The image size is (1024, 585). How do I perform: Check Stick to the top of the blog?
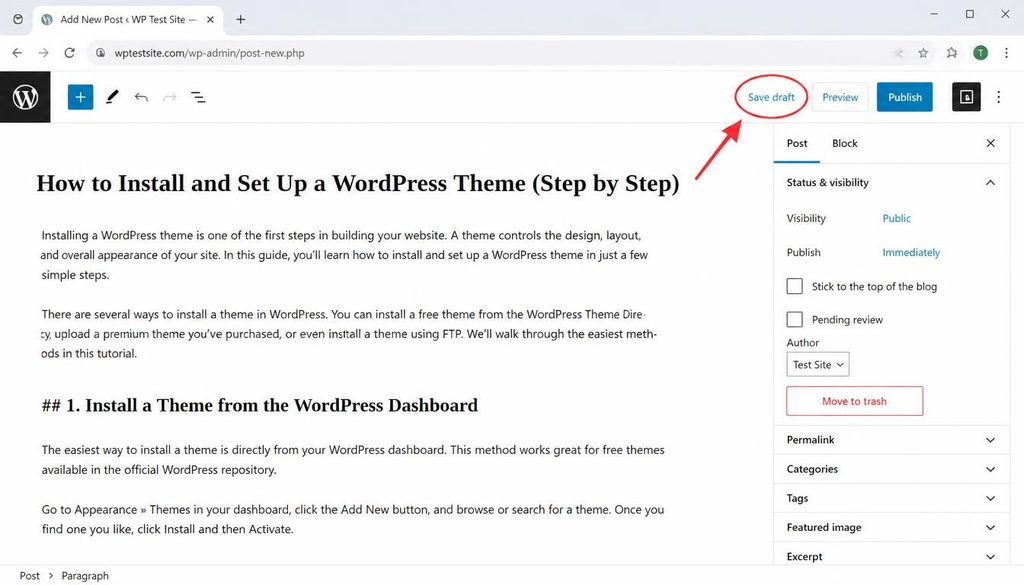794,286
